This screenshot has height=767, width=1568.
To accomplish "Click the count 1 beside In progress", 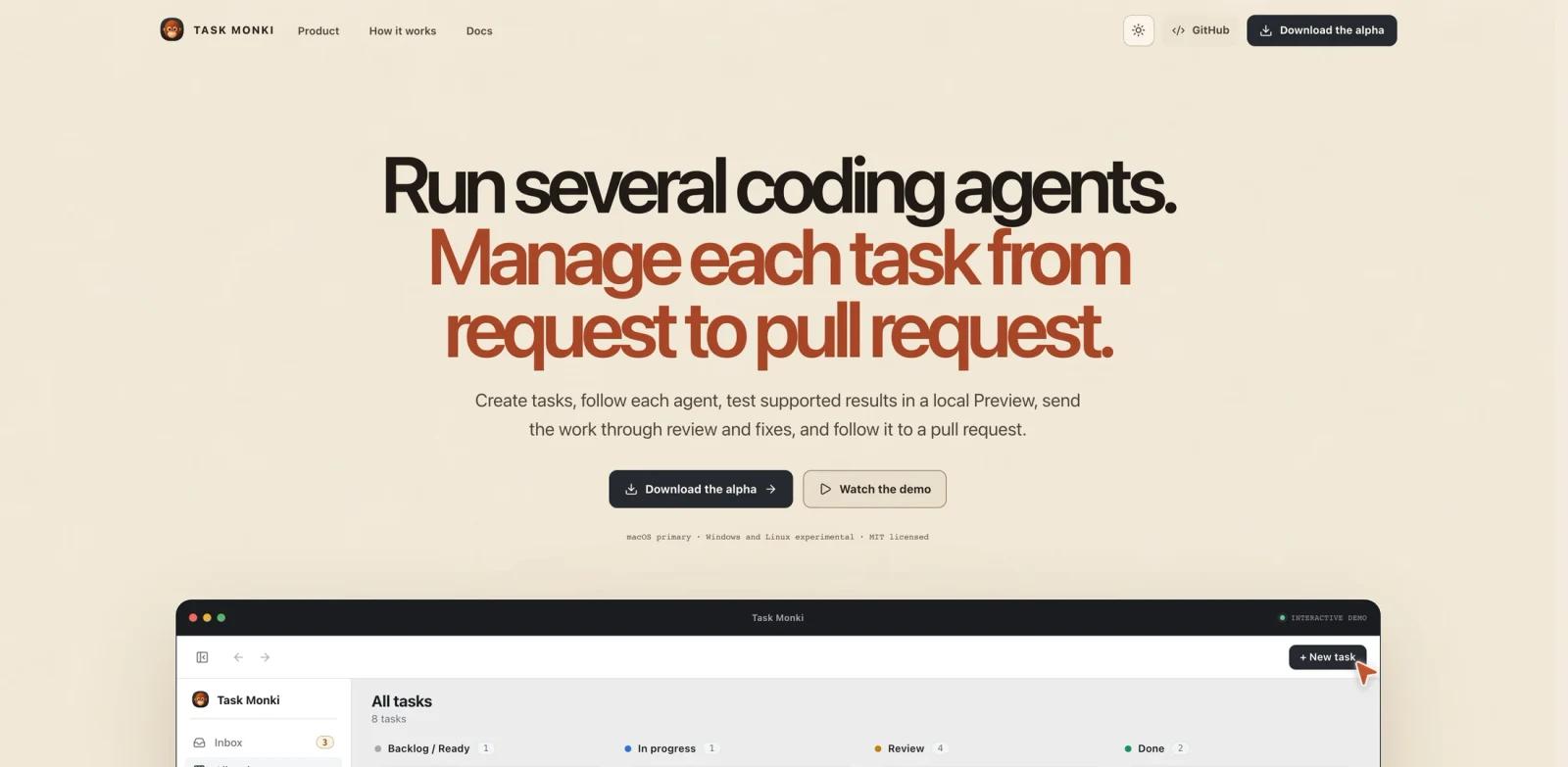I will point(711,748).
